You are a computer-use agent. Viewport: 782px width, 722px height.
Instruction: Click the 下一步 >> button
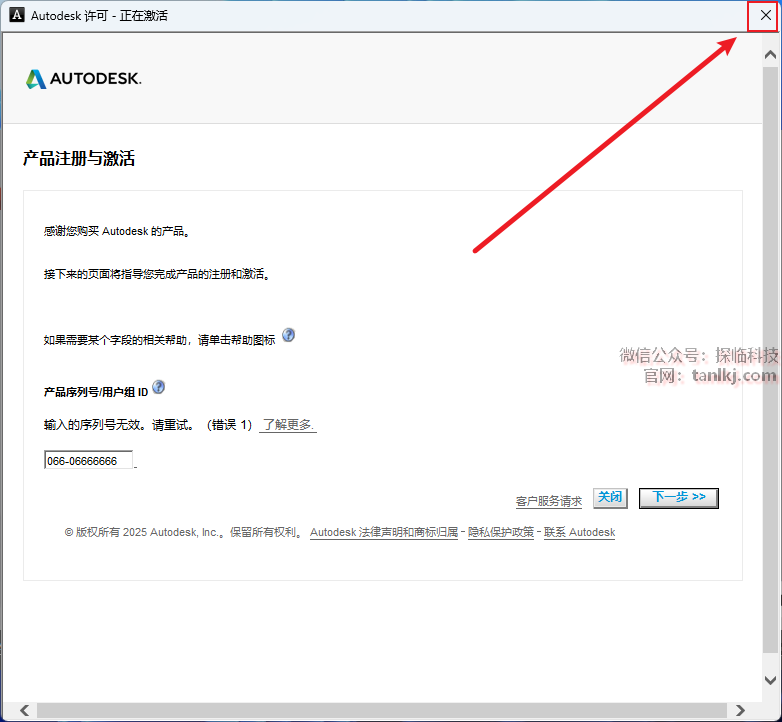[x=679, y=498]
